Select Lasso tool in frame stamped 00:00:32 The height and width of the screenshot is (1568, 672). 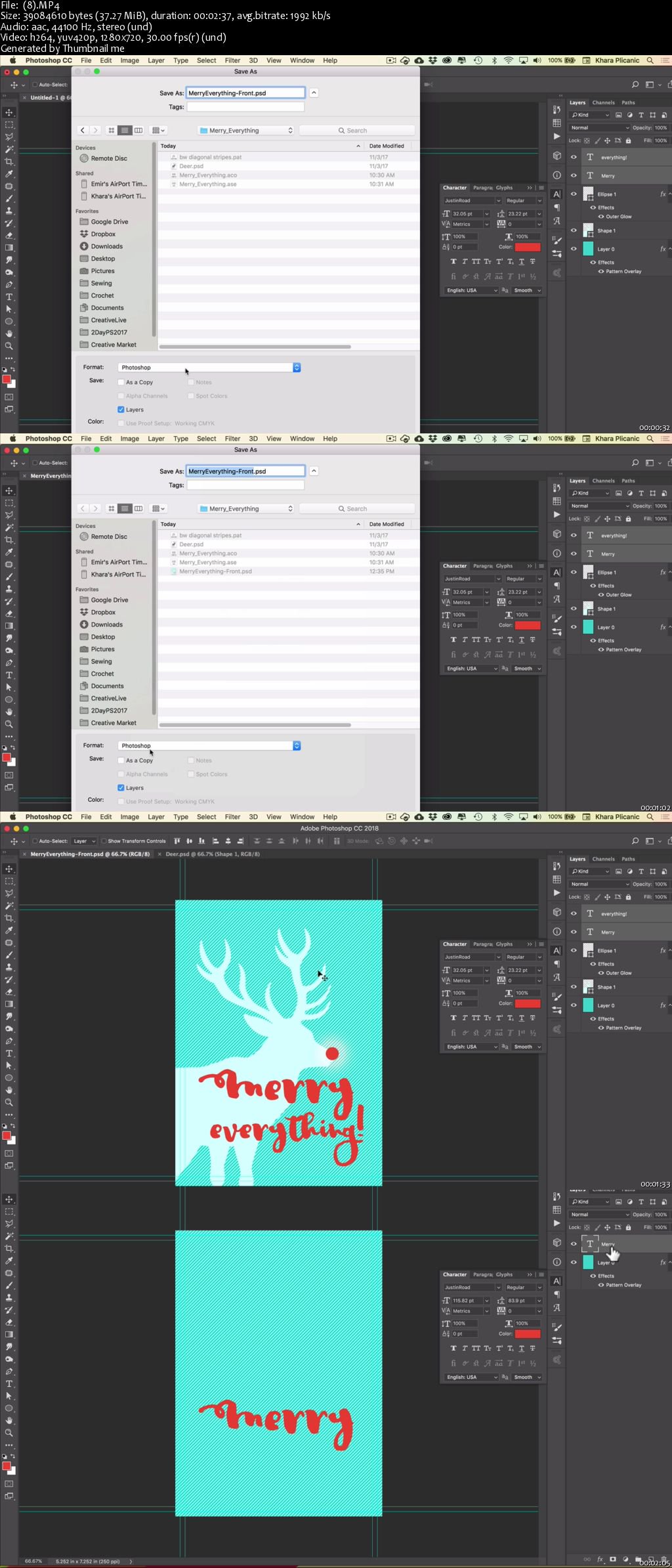coord(9,137)
